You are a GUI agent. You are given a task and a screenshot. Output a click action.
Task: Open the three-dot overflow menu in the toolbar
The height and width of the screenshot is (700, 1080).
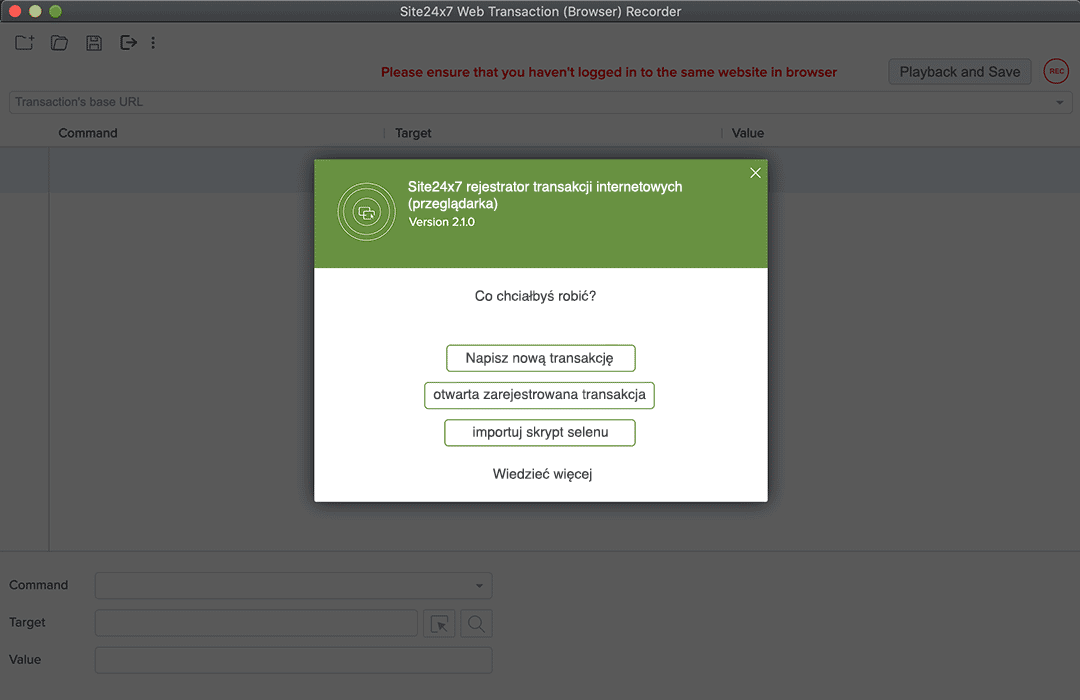[x=153, y=42]
